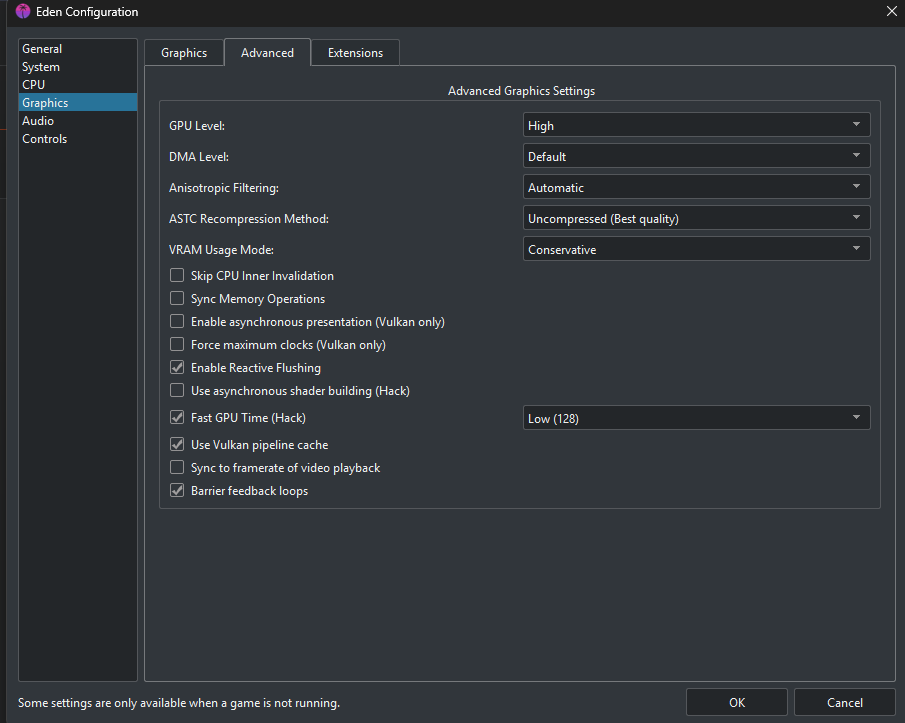This screenshot has width=905, height=723.
Task: Switch to the Advanced tab
Action: point(267,53)
